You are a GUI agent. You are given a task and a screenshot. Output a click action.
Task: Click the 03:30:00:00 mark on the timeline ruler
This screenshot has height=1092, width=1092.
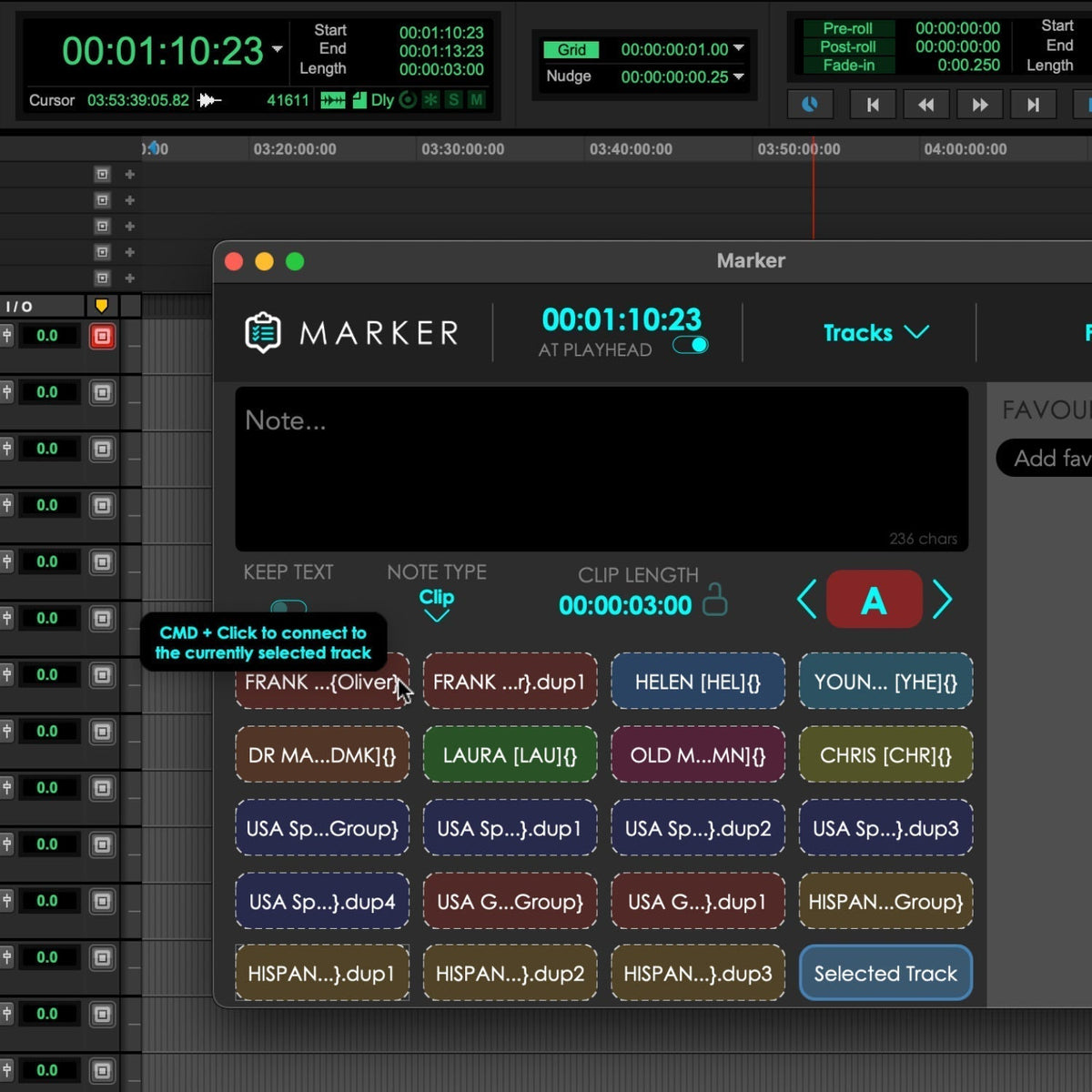coord(462,149)
